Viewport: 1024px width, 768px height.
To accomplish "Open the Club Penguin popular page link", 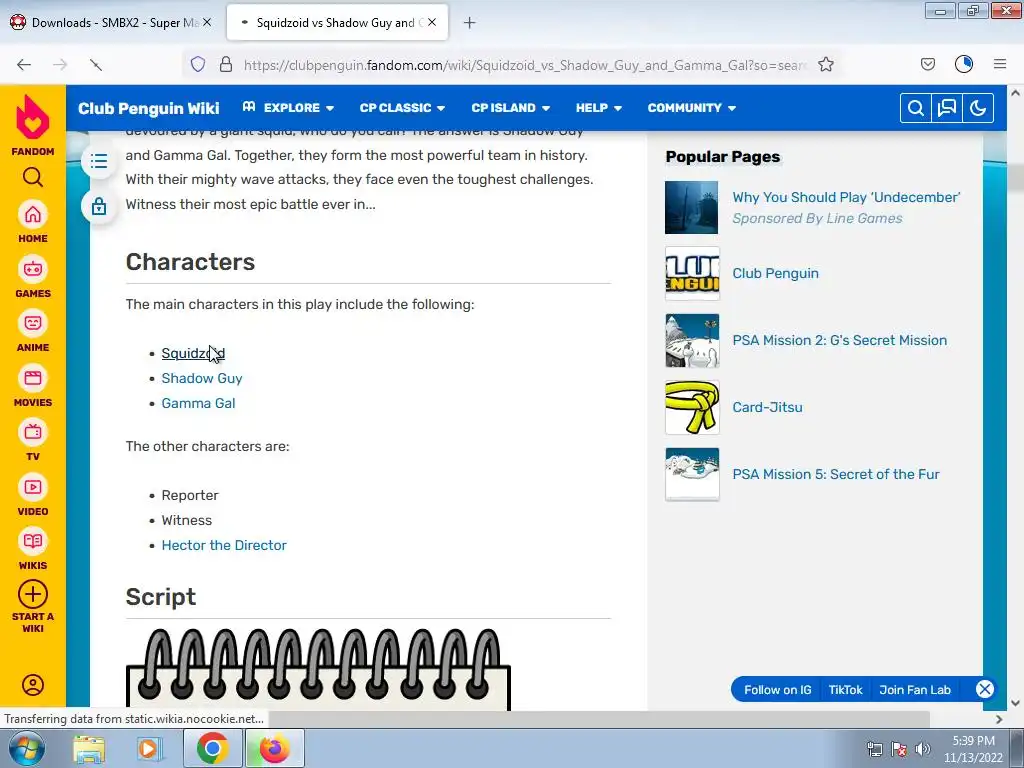I will [x=775, y=273].
